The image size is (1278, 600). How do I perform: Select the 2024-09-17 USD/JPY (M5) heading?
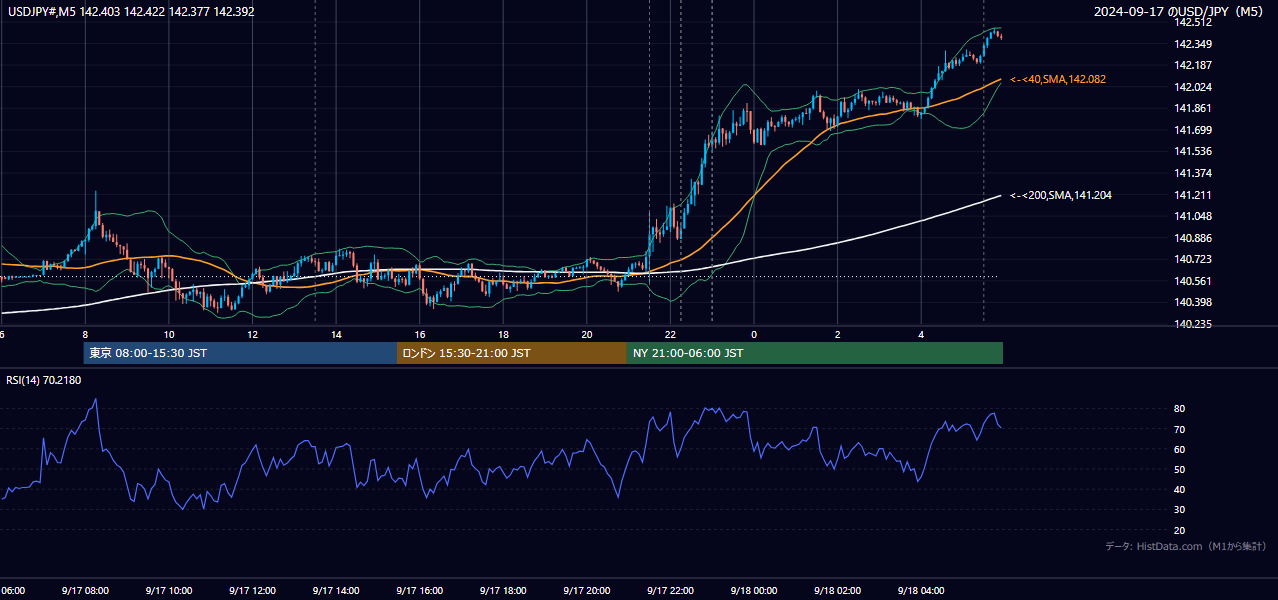pyautogui.click(x=1180, y=12)
